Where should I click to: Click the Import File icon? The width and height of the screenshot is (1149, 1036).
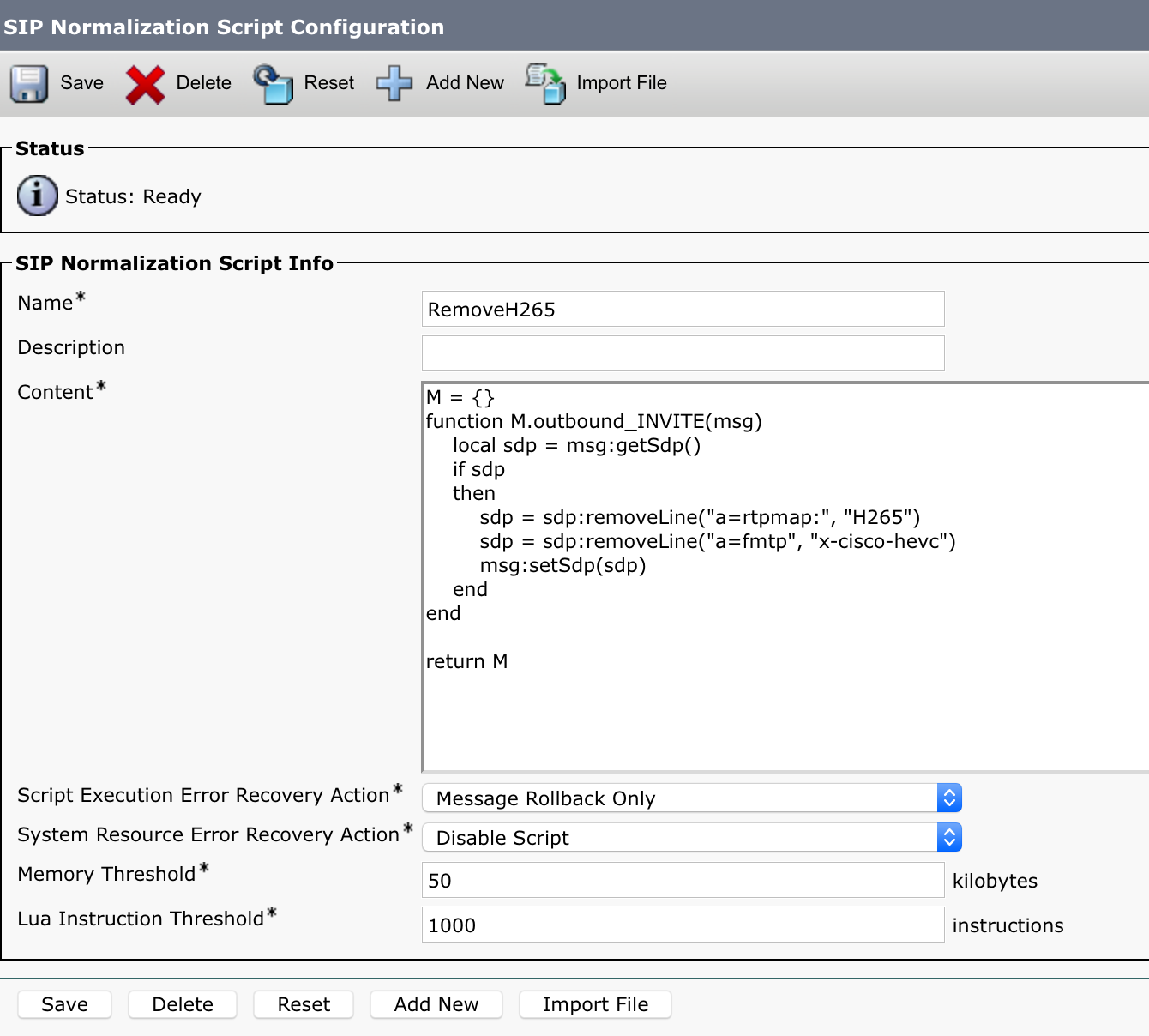point(545,84)
